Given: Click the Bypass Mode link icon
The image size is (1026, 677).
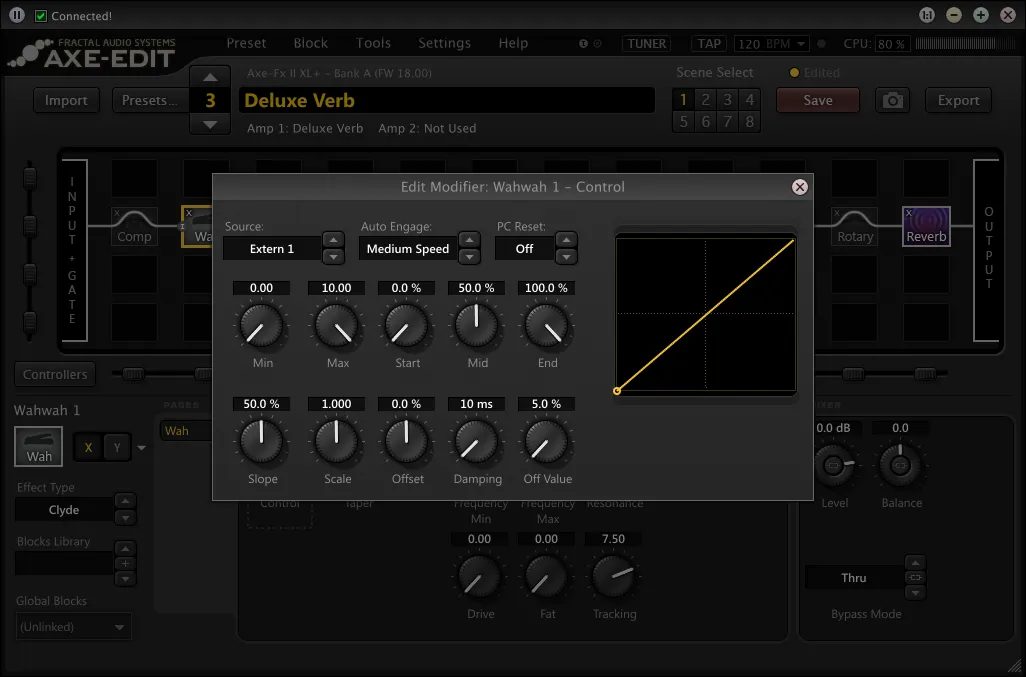Looking at the screenshot, I should 912,578.
